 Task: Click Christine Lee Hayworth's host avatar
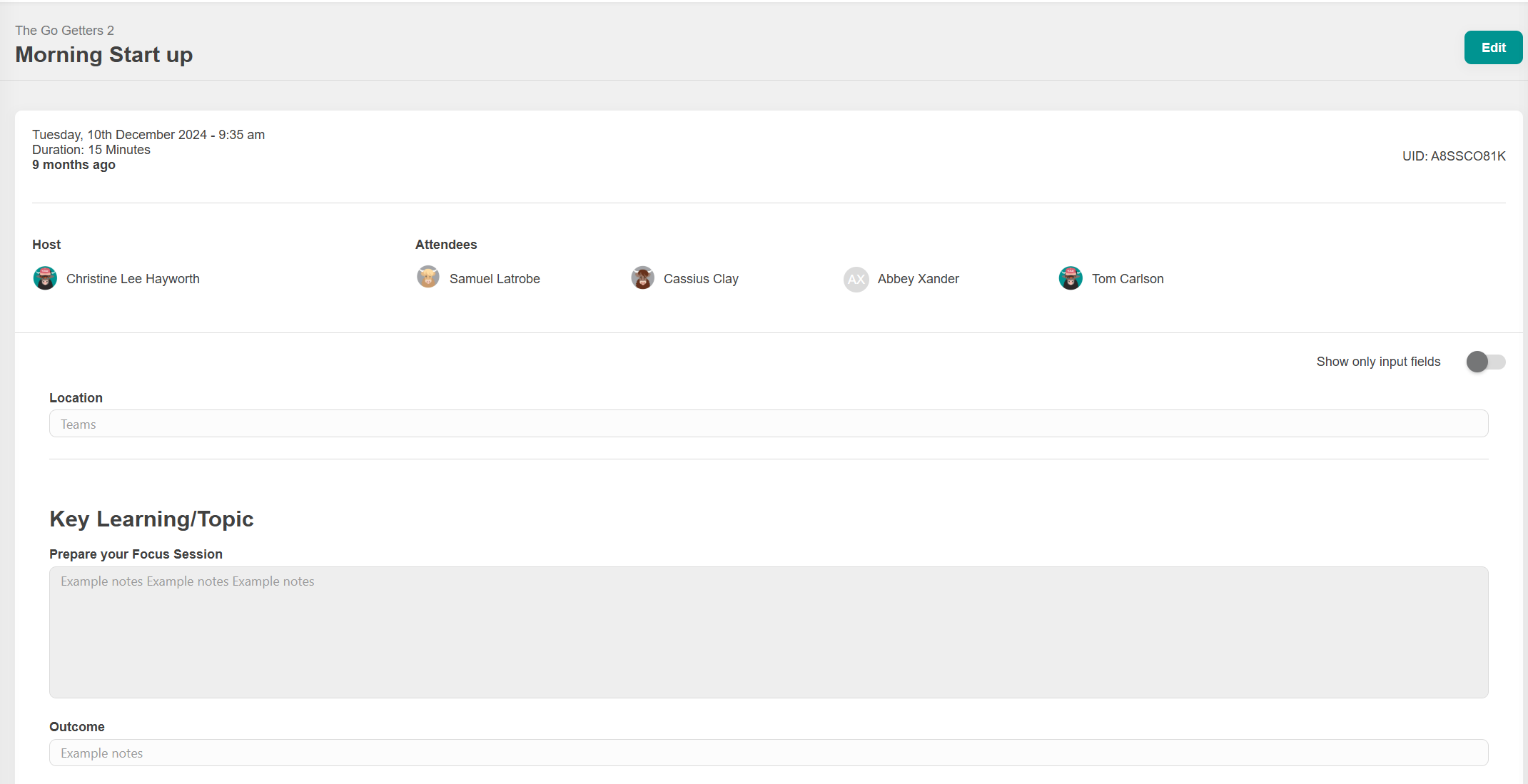(45, 278)
